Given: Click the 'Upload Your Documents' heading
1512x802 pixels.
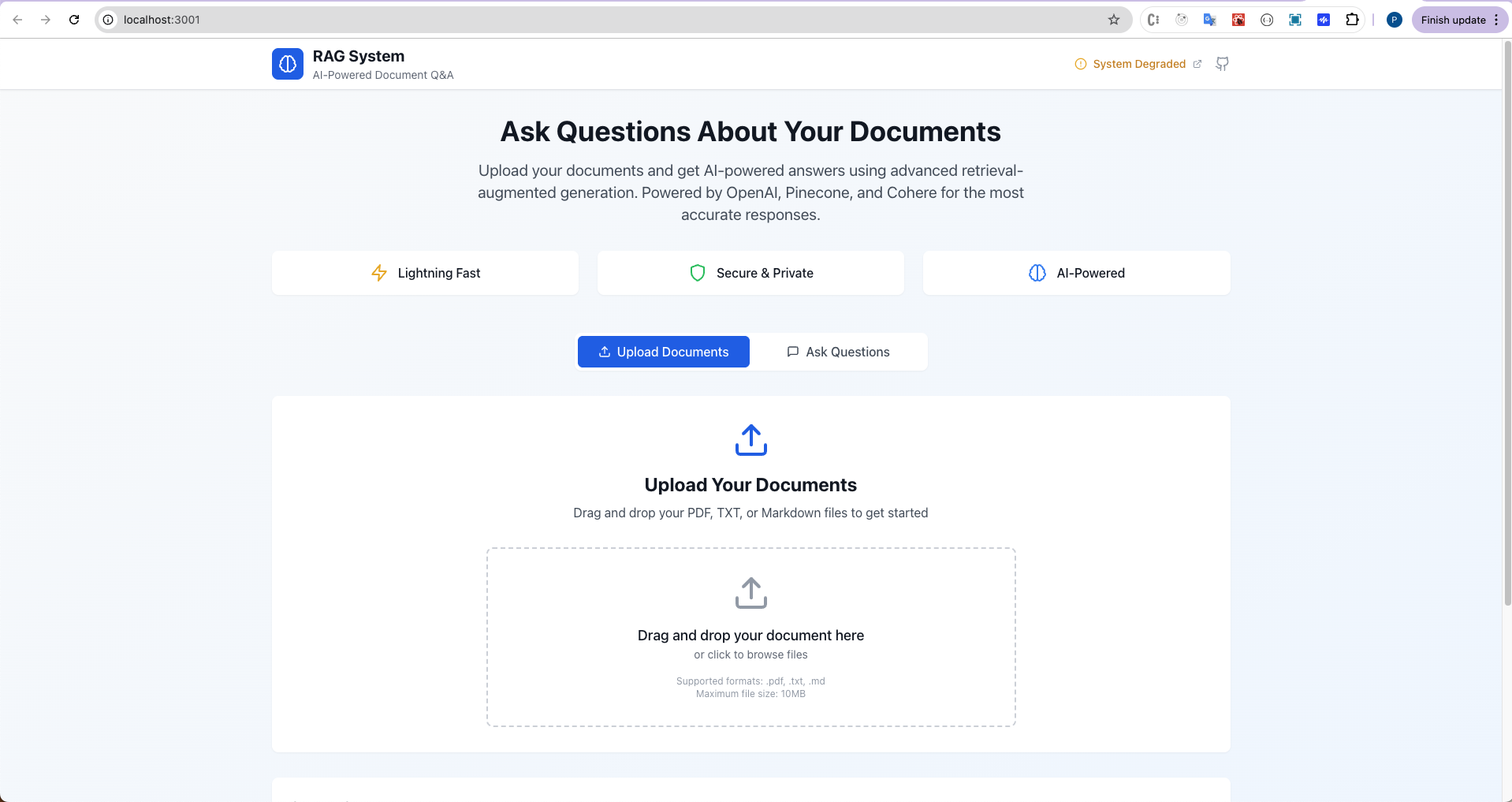Looking at the screenshot, I should pyautogui.click(x=750, y=485).
